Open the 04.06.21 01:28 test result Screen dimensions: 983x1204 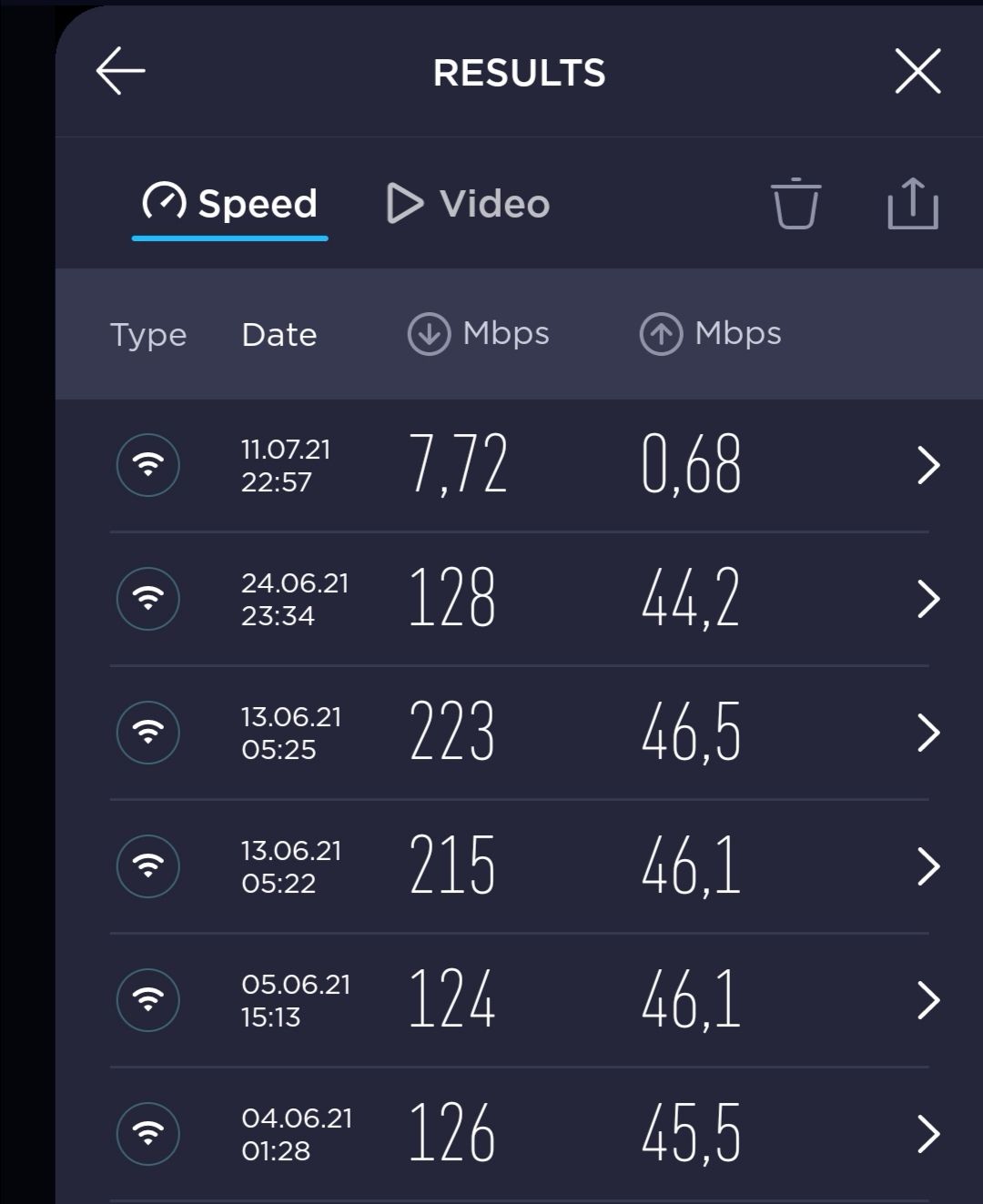pyautogui.click(x=519, y=1134)
